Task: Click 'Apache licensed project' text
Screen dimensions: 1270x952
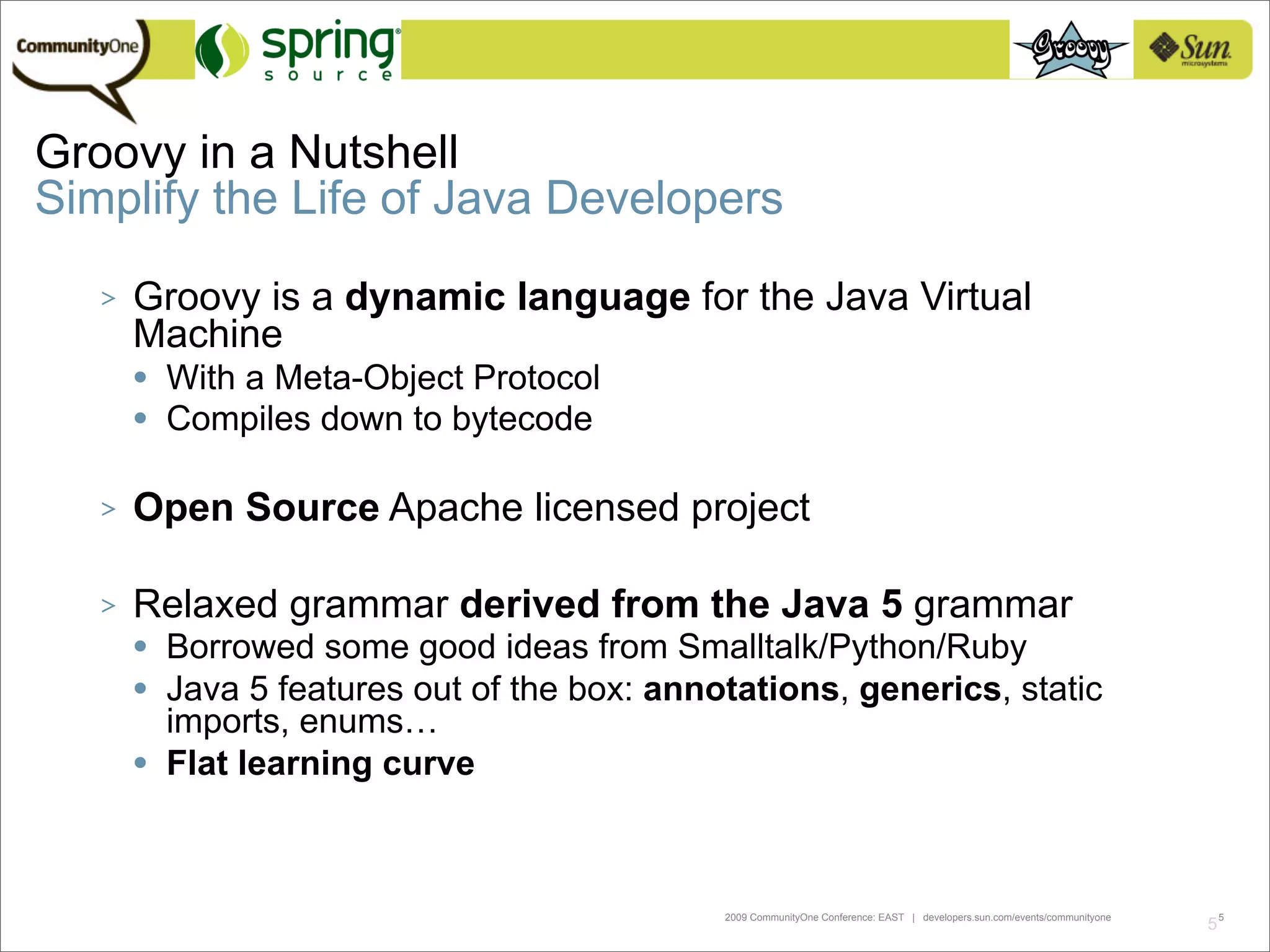Action: tap(599, 508)
